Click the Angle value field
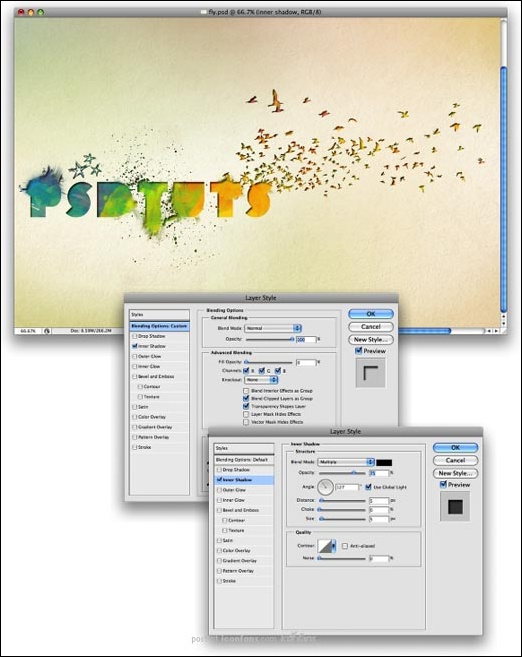522x657 pixels. pyautogui.click(x=347, y=487)
